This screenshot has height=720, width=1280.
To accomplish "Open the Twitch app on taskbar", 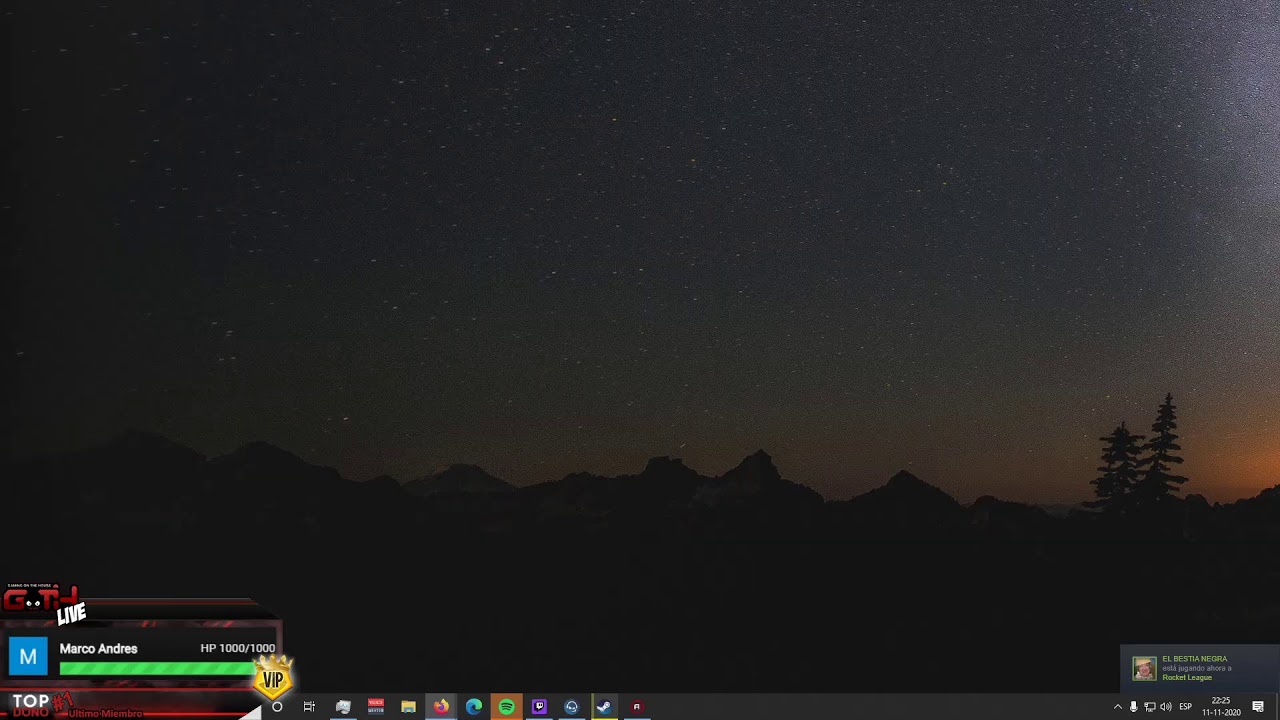I will click(x=539, y=707).
